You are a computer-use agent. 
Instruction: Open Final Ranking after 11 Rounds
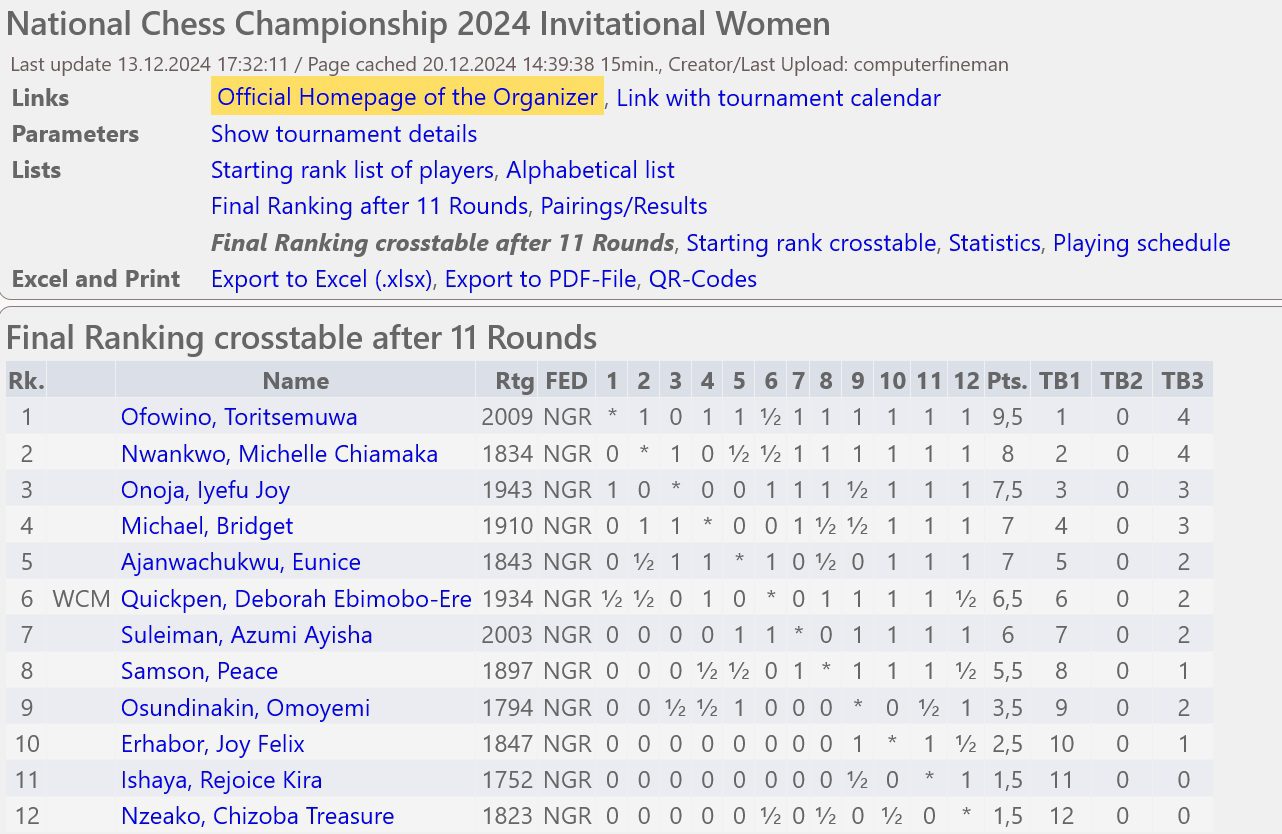[x=369, y=206]
